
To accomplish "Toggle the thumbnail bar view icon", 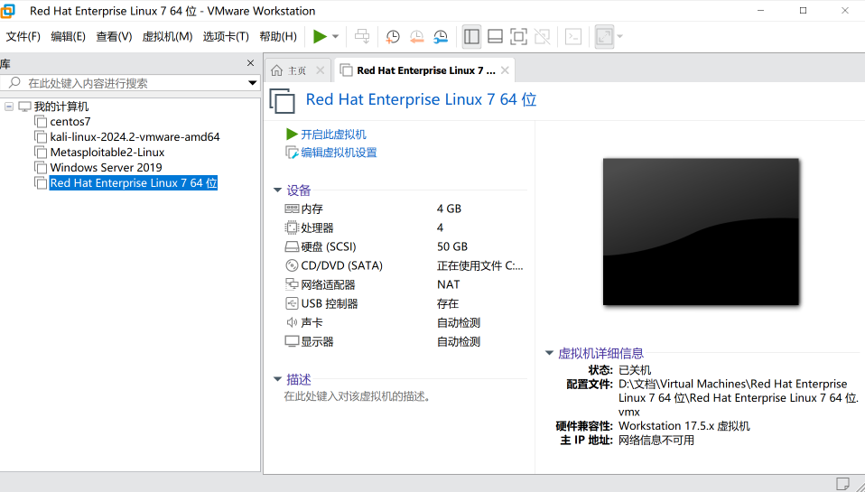I will pos(495,36).
